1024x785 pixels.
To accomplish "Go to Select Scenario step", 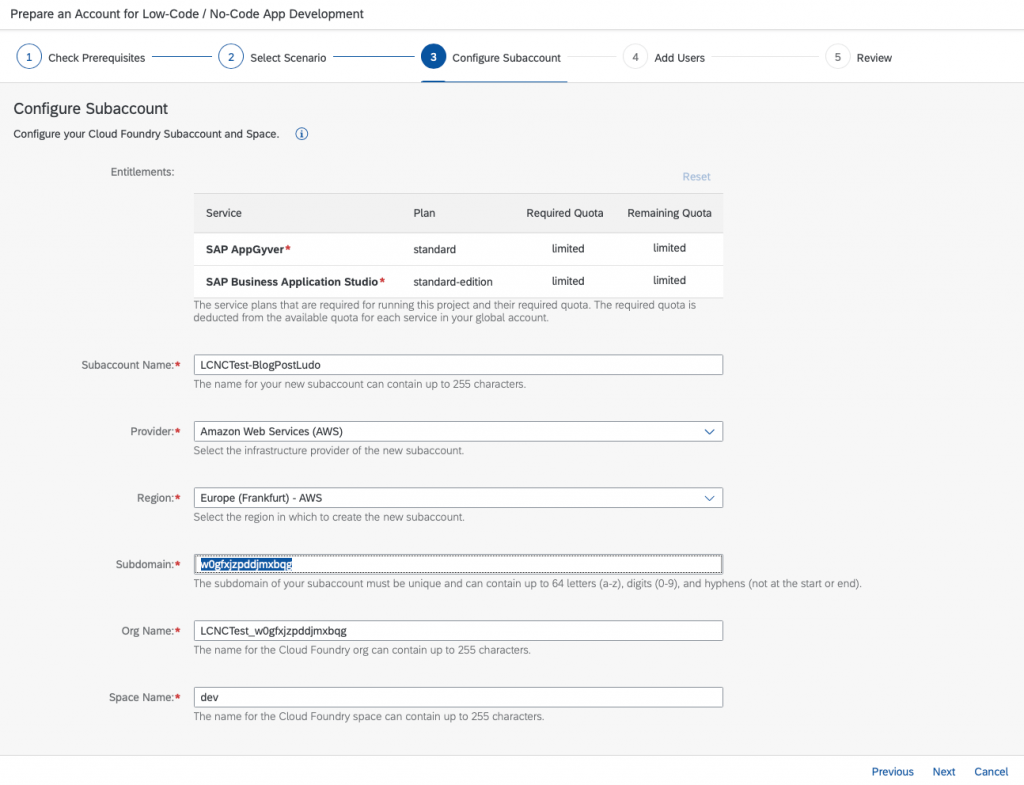I will (x=288, y=58).
